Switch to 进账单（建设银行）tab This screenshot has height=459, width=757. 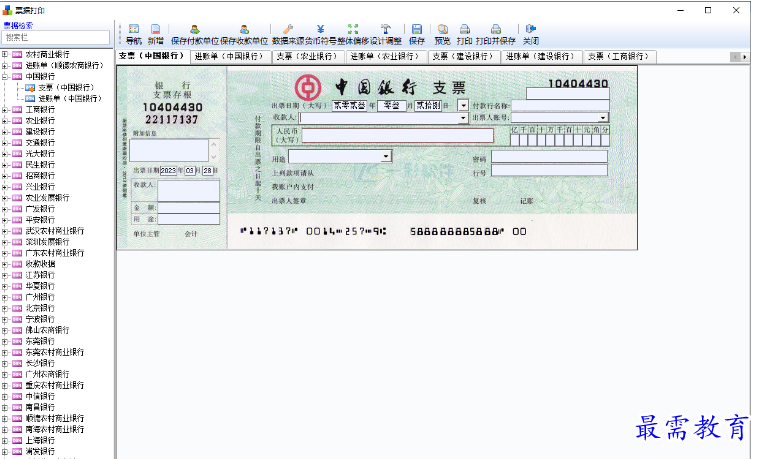(541, 56)
